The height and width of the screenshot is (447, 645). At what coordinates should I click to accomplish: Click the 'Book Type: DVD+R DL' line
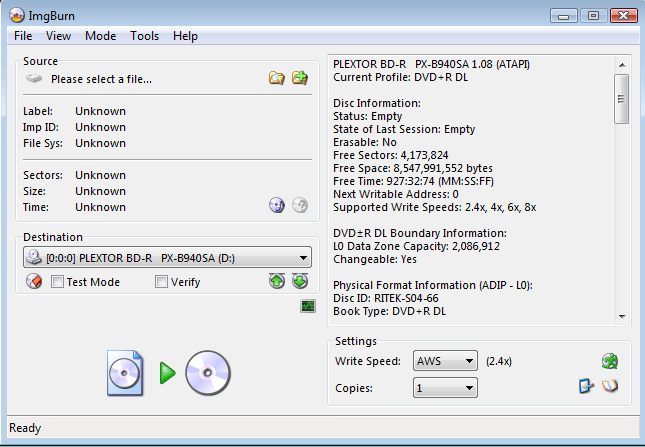[x=389, y=311]
